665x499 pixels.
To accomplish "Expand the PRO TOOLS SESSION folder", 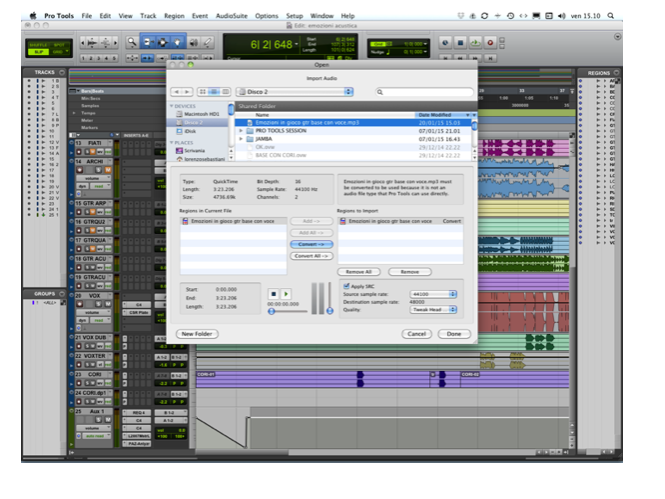I will pos(241,131).
